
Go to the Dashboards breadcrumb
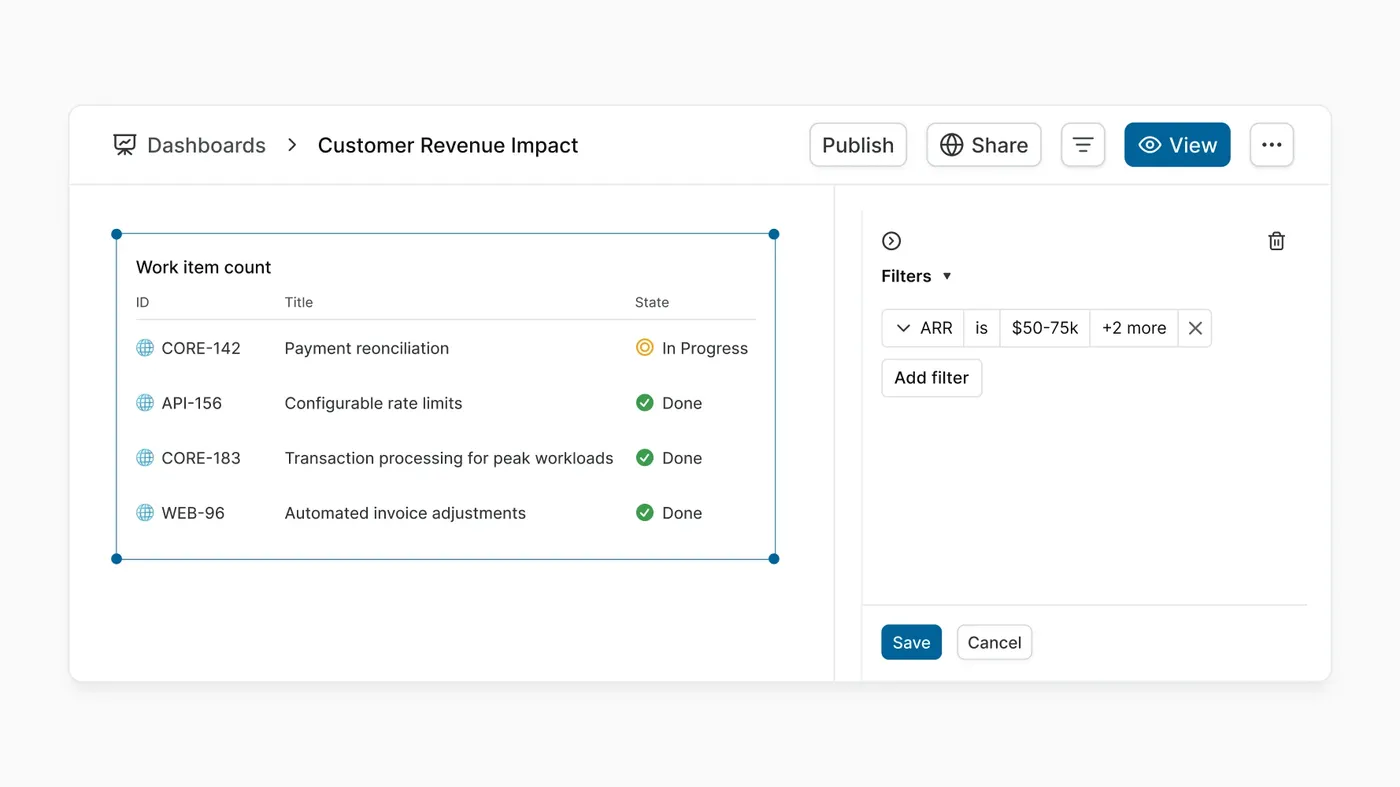pos(206,145)
